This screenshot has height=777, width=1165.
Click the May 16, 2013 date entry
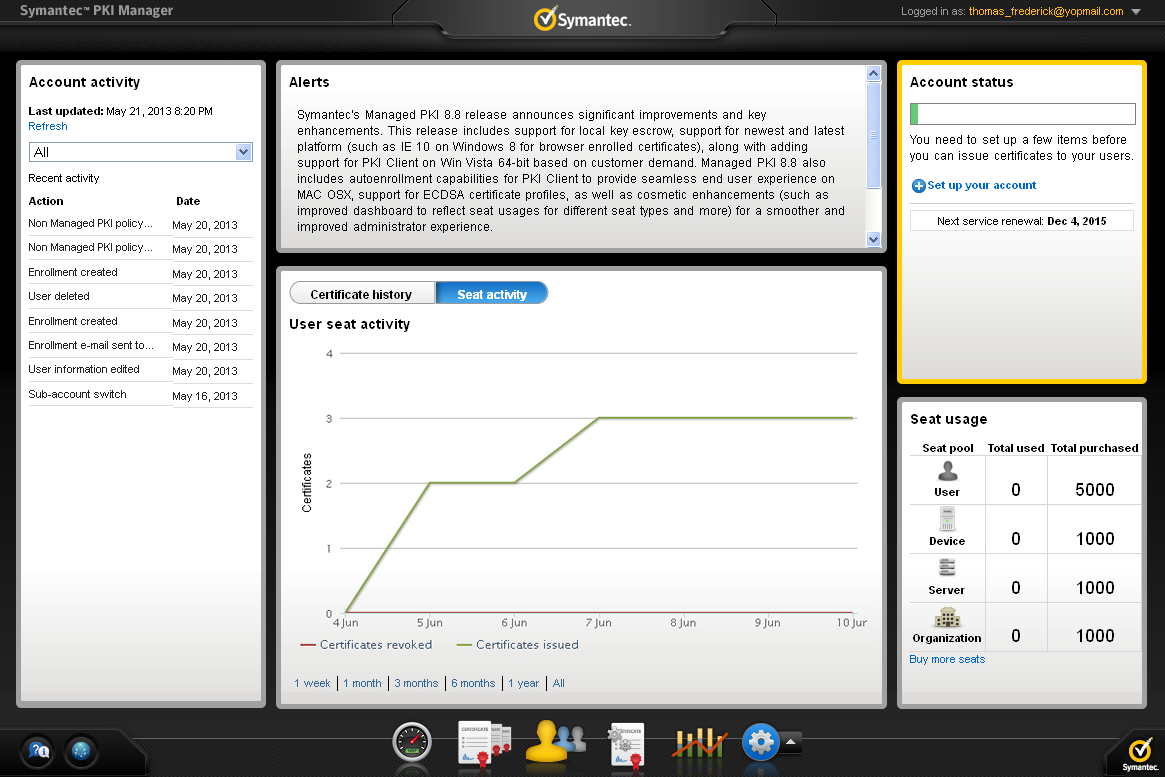[x=205, y=396]
